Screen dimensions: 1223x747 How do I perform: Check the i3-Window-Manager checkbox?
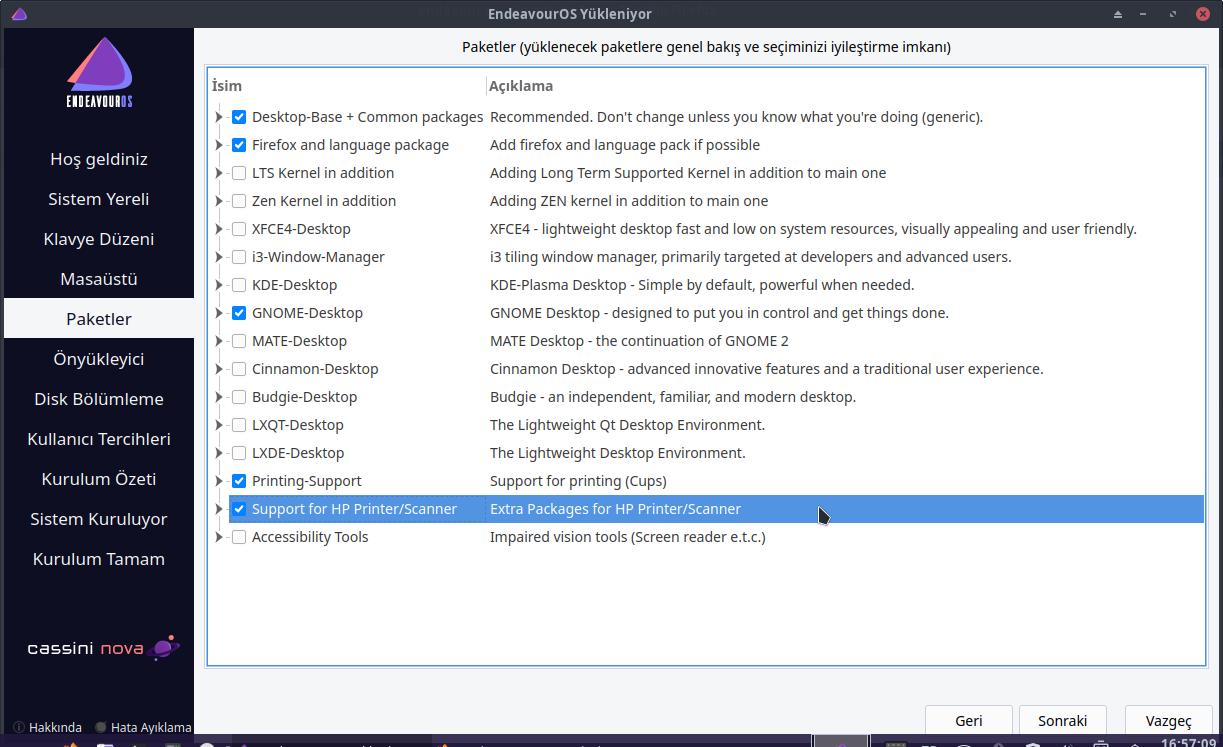[x=239, y=257]
